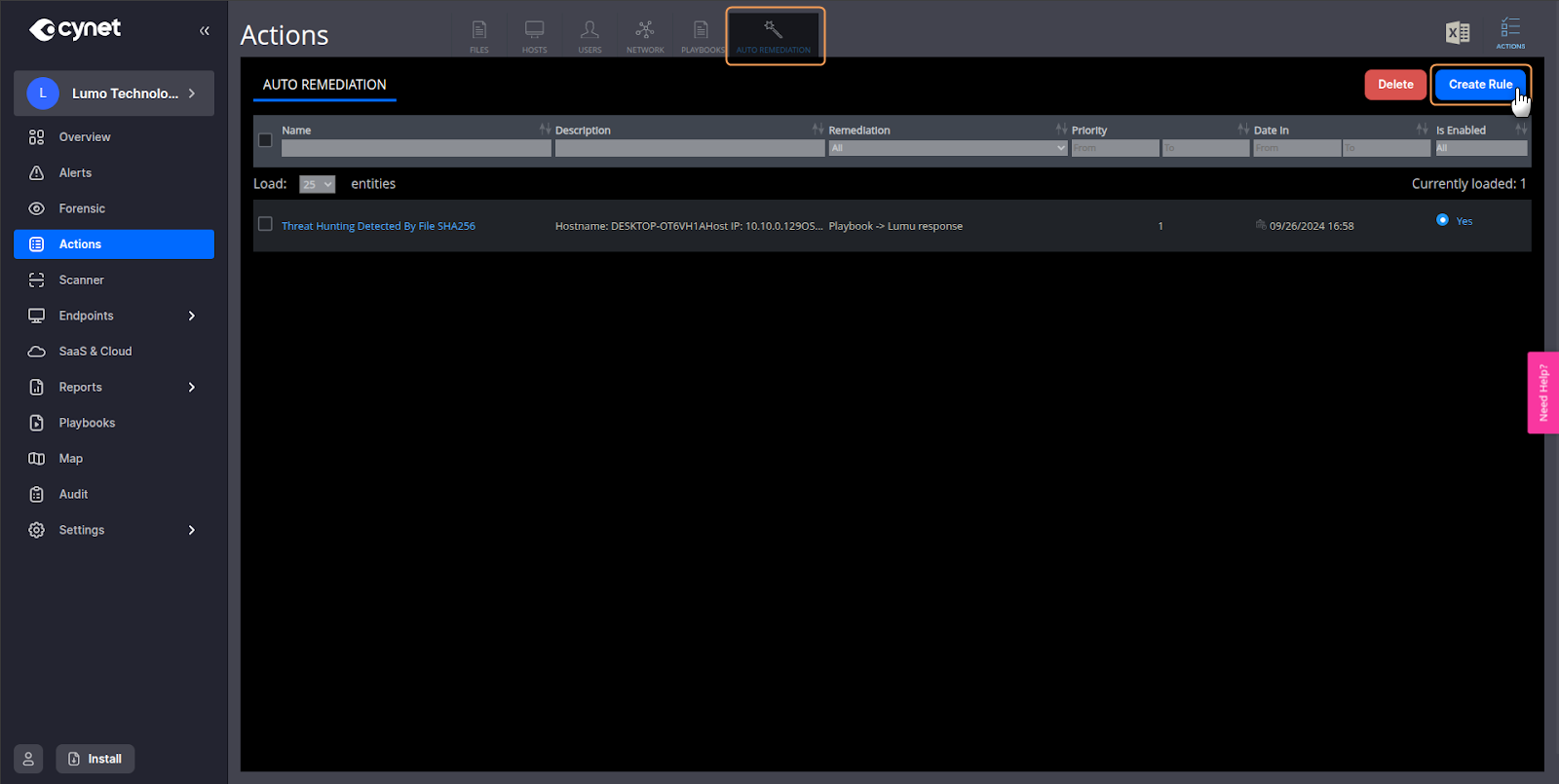Toggle the Yes enabled radio button
This screenshot has width=1559, height=784.
tap(1442, 220)
